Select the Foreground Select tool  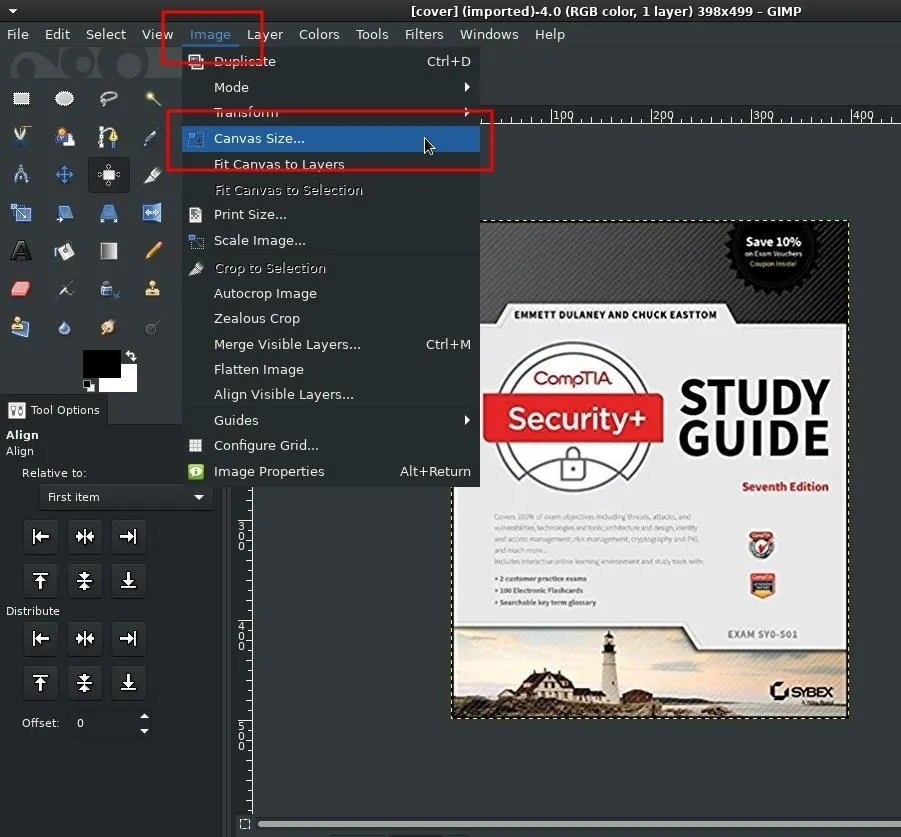coord(64,137)
